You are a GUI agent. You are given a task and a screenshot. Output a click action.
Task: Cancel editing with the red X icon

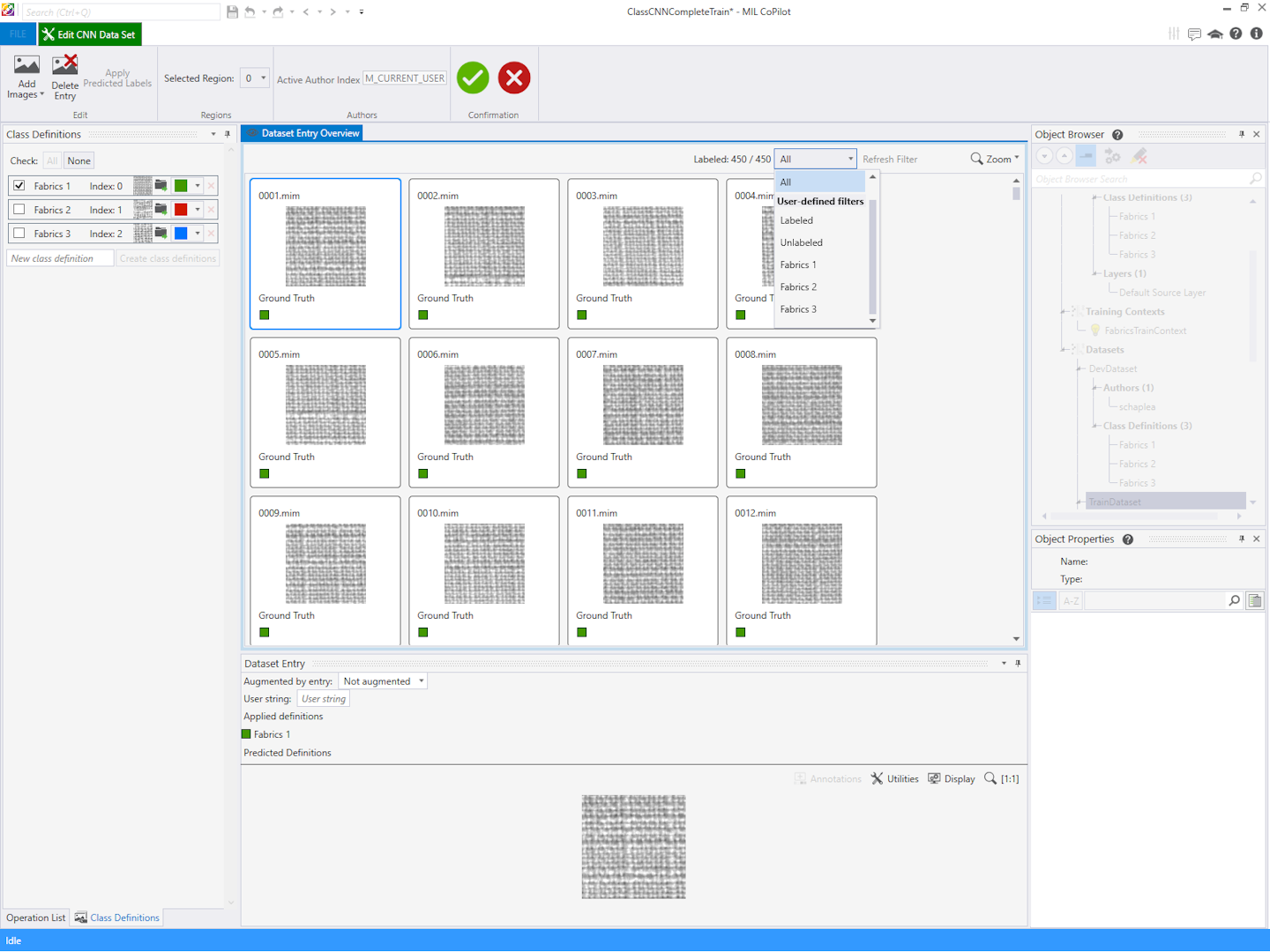pos(514,78)
